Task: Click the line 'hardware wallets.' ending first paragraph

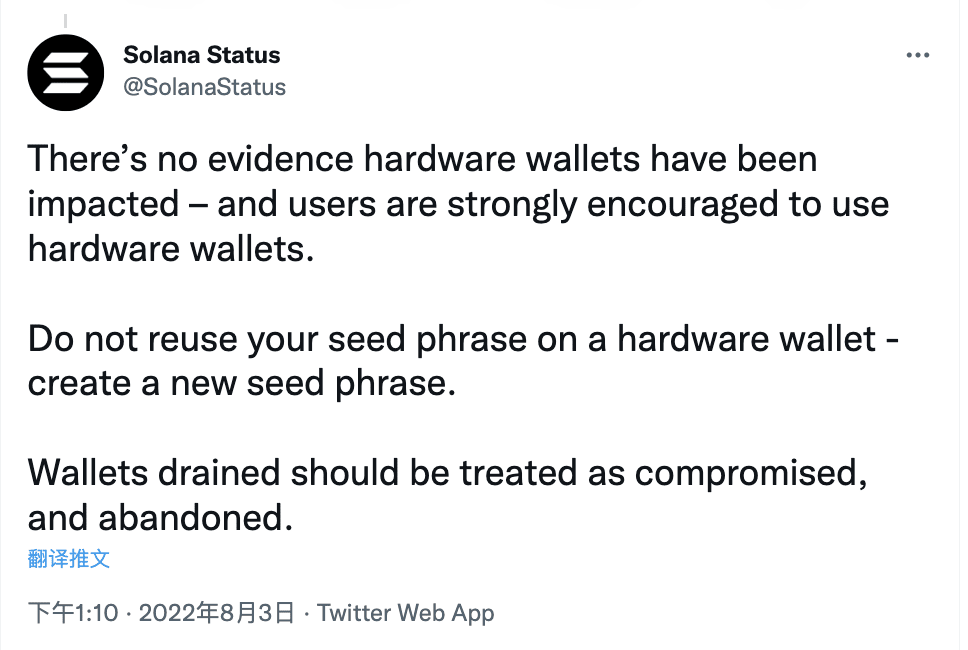Action: point(171,249)
